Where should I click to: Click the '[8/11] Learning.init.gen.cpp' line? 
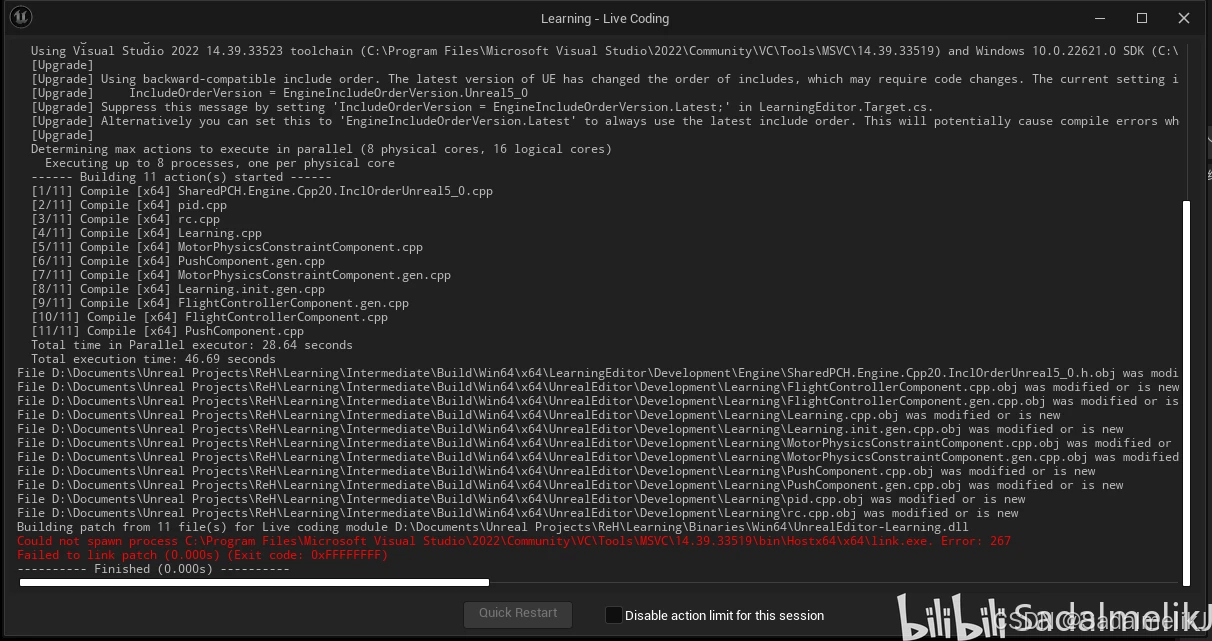point(178,289)
